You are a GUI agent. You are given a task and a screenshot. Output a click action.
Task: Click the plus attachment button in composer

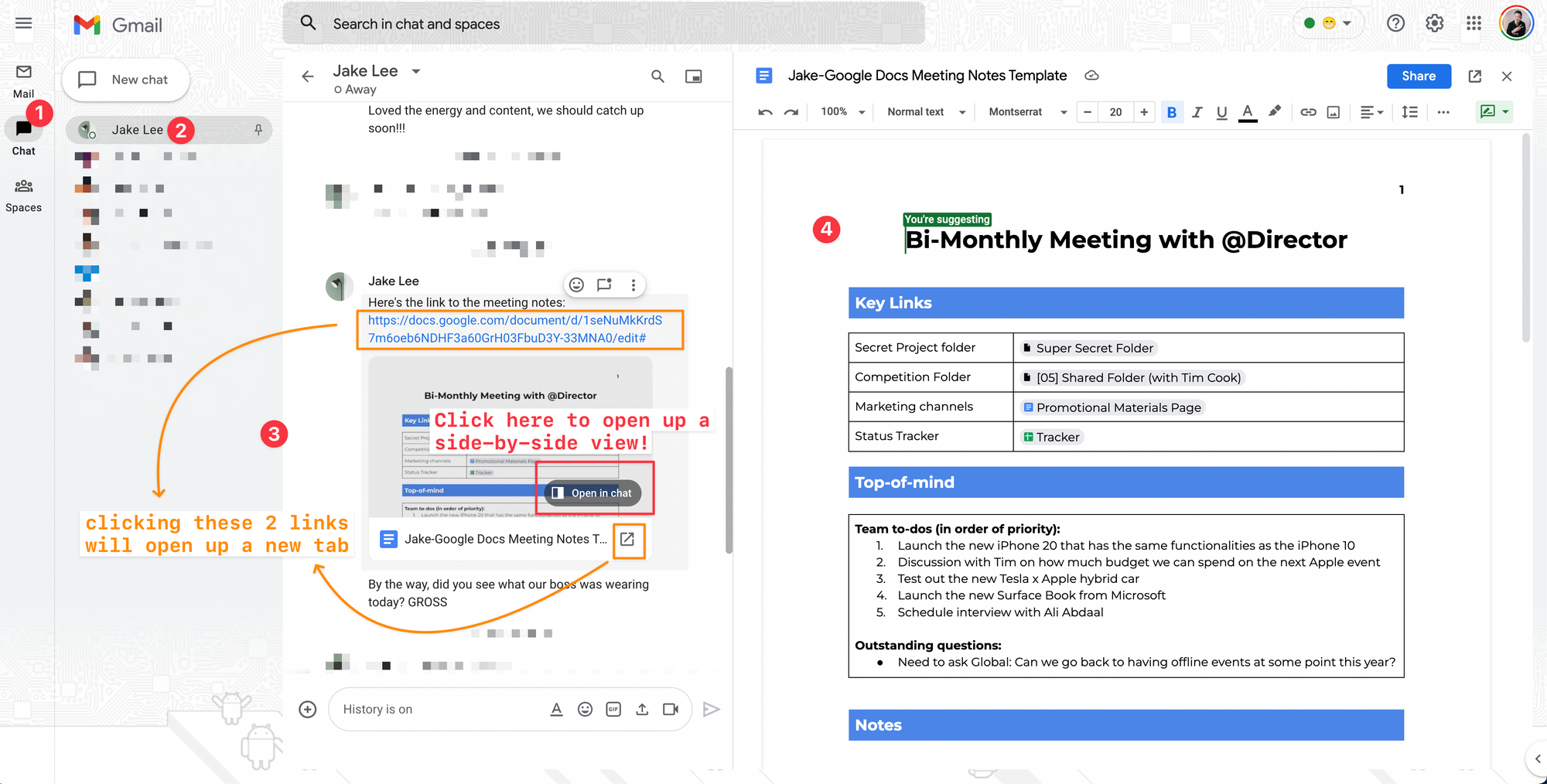308,709
